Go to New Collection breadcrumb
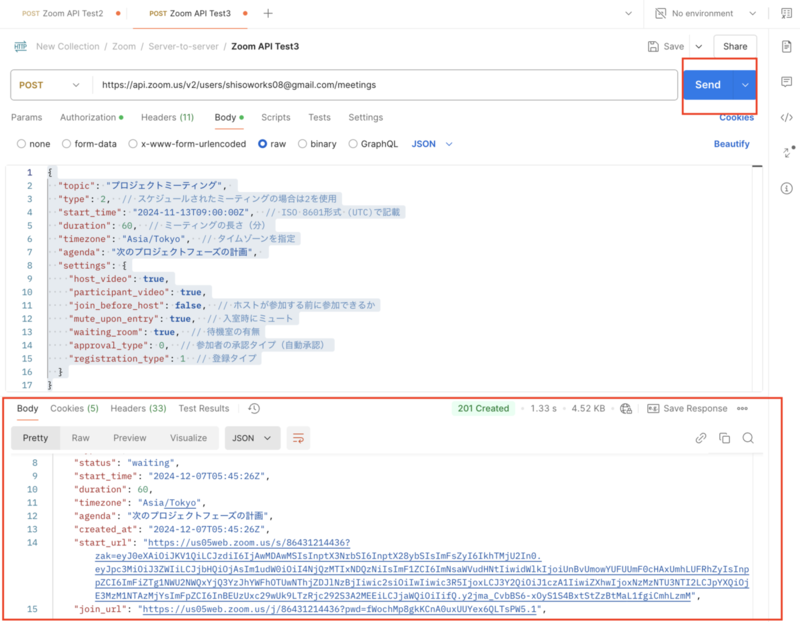The width and height of the screenshot is (800, 622). pos(67,46)
